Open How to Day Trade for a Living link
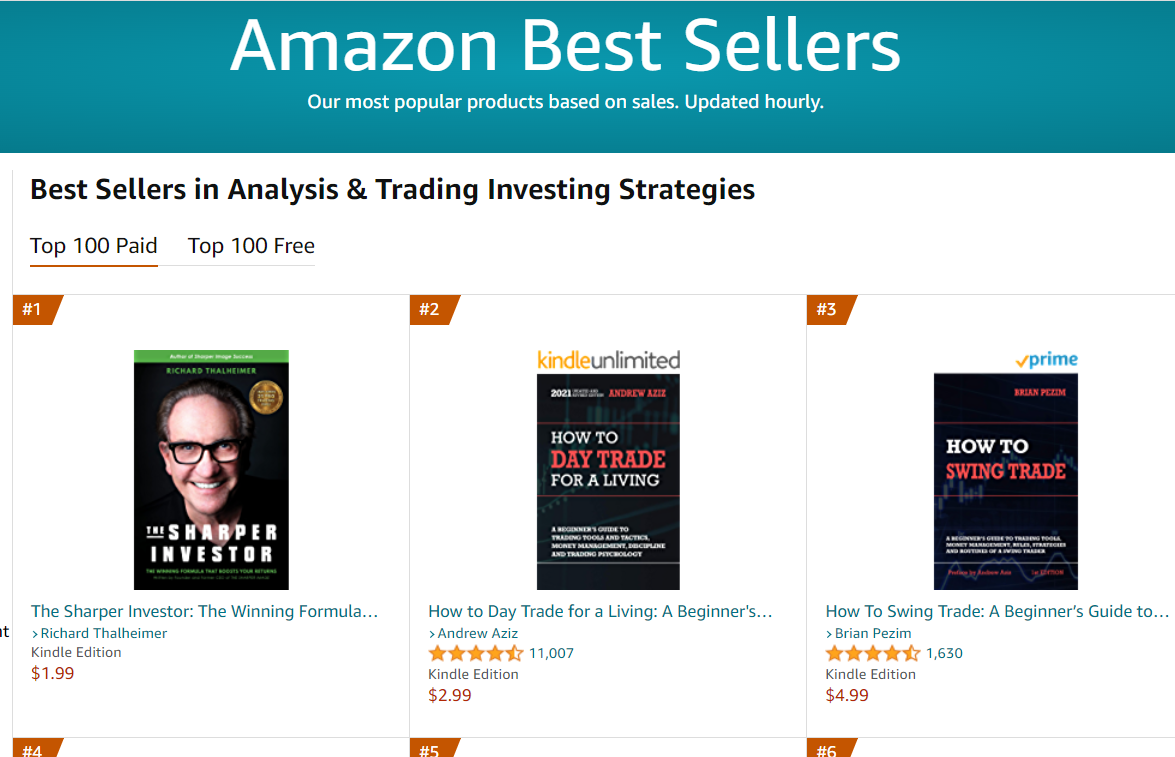This screenshot has height=757, width=1175. (600, 612)
